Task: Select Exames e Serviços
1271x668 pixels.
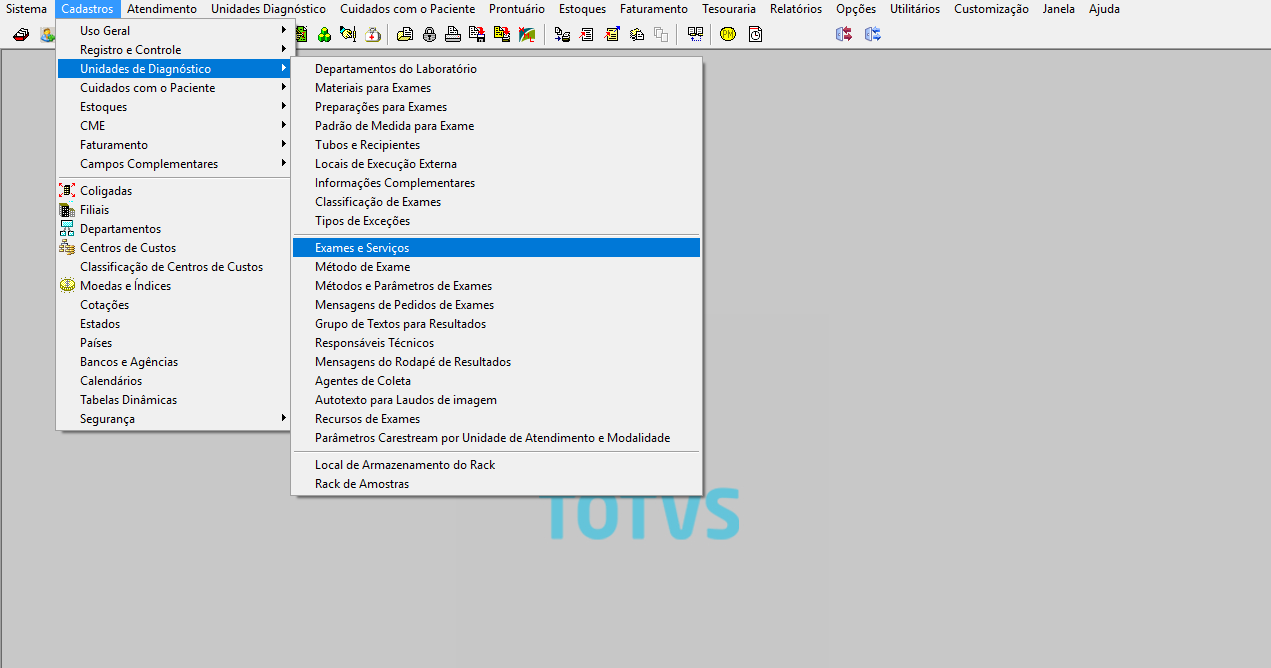Action: pos(496,248)
